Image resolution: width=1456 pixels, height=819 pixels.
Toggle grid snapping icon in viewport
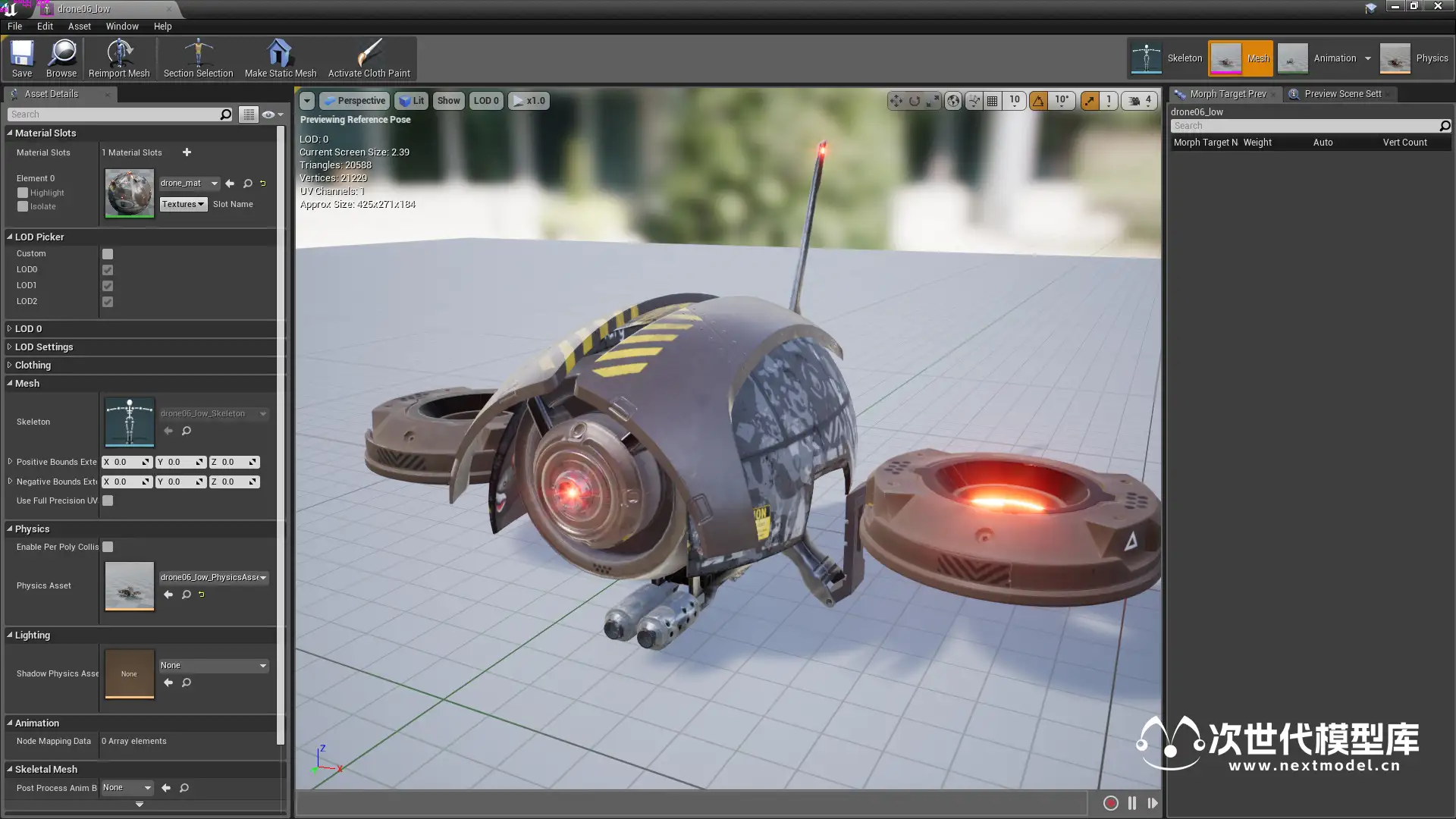click(992, 101)
